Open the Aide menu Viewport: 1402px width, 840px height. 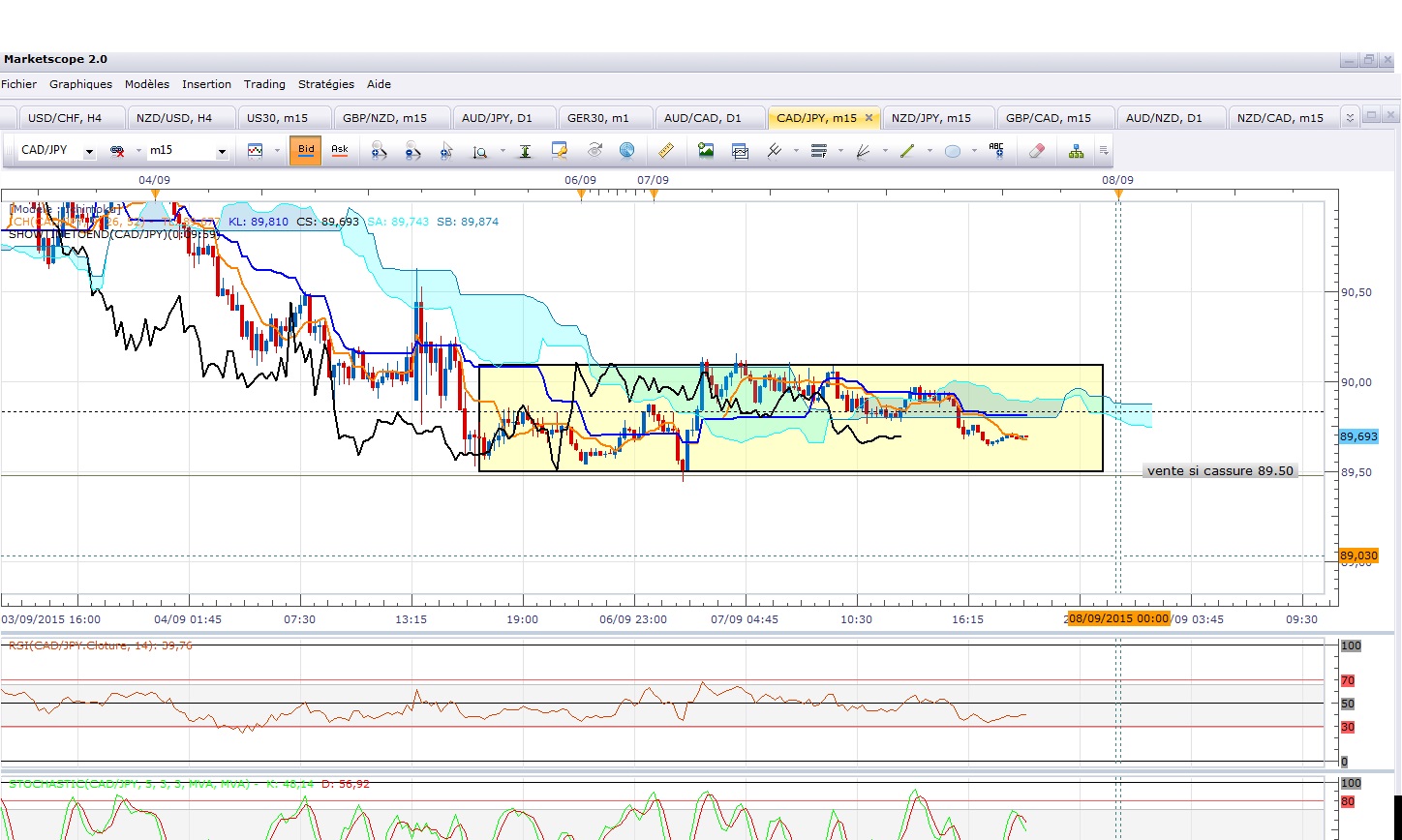(x=380, y=84)
